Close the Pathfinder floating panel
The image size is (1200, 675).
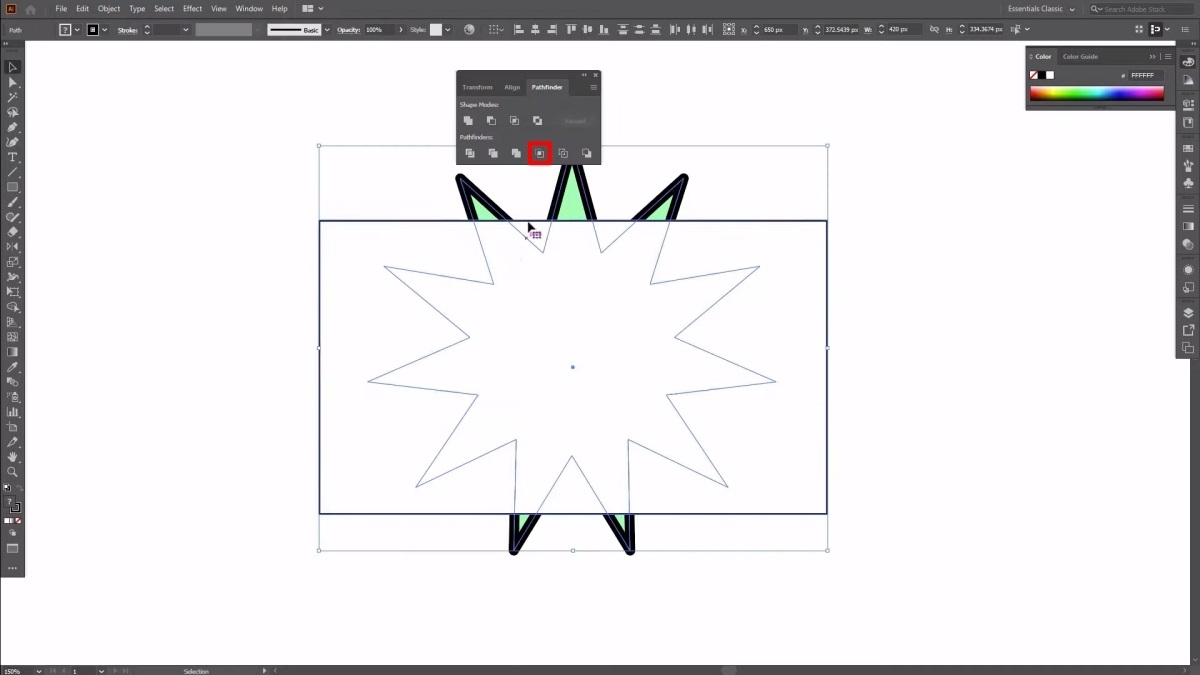(x=596, y=75)
